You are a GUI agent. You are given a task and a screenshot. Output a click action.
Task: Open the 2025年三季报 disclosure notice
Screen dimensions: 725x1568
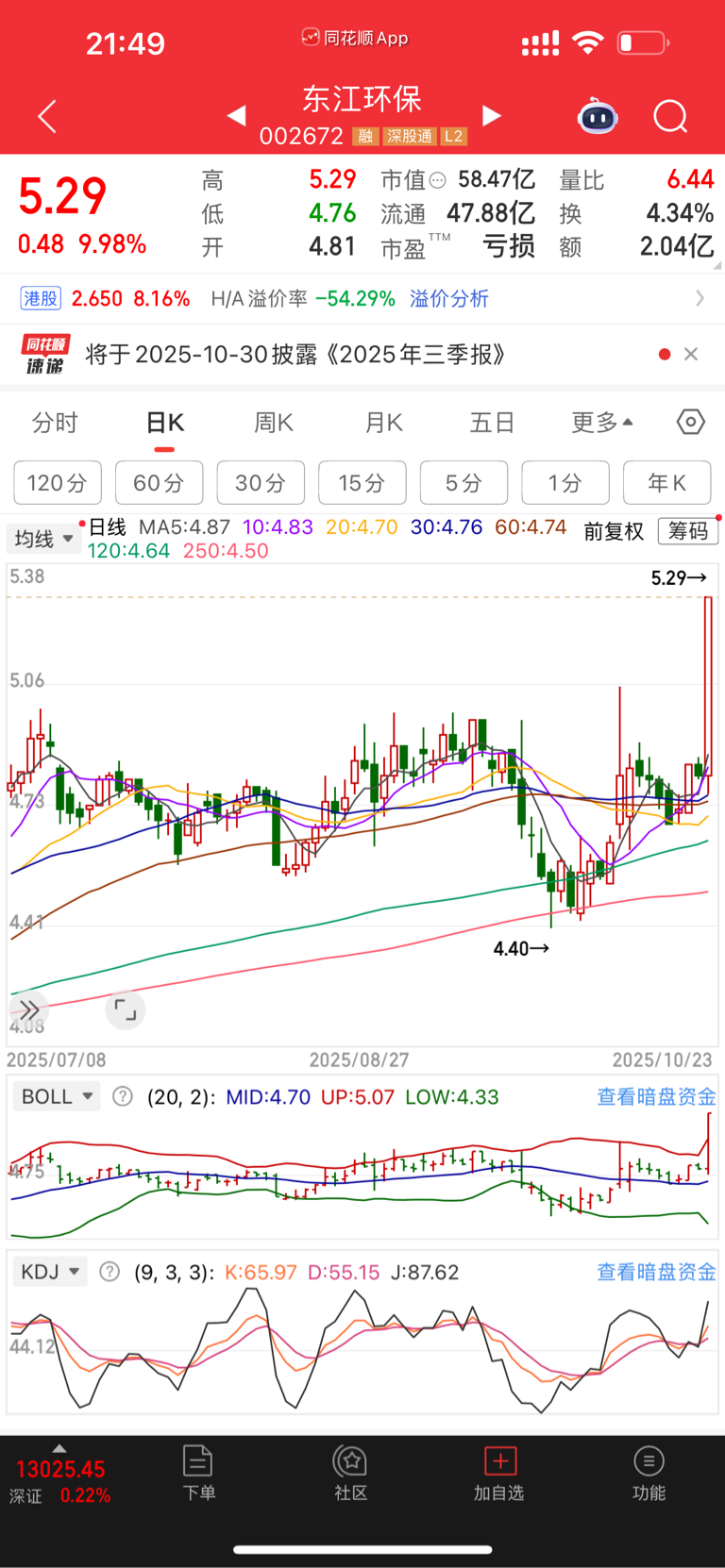pyautogui.click(x=296, y=355)
